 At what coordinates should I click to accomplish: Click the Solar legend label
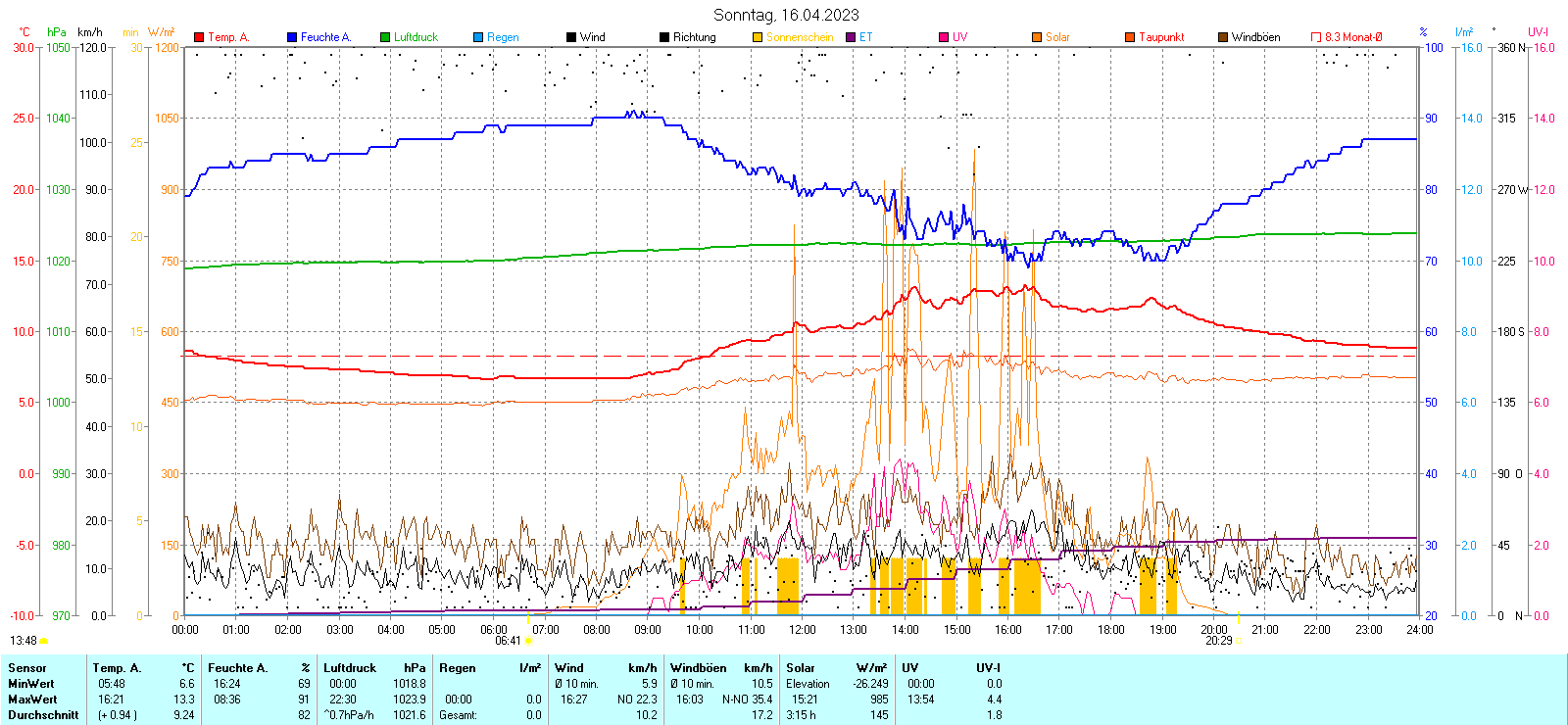(1057, 37)
